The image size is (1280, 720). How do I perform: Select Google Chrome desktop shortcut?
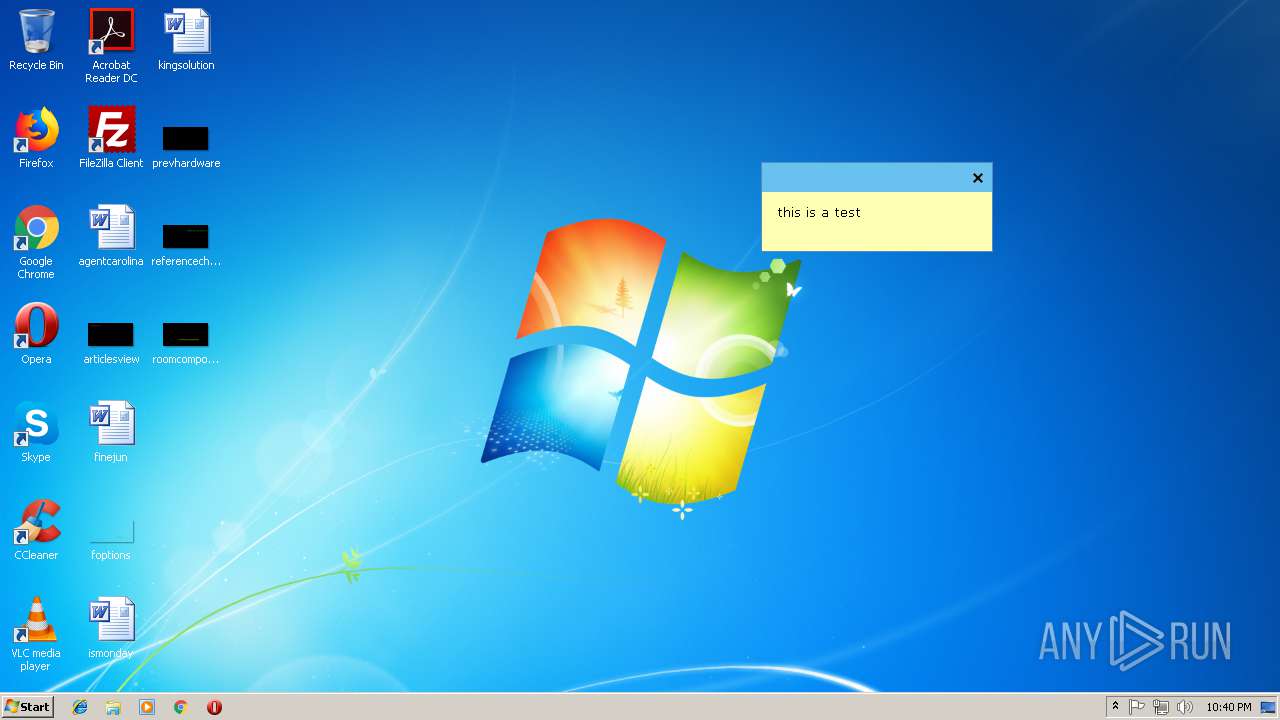[x=36, y=242]
